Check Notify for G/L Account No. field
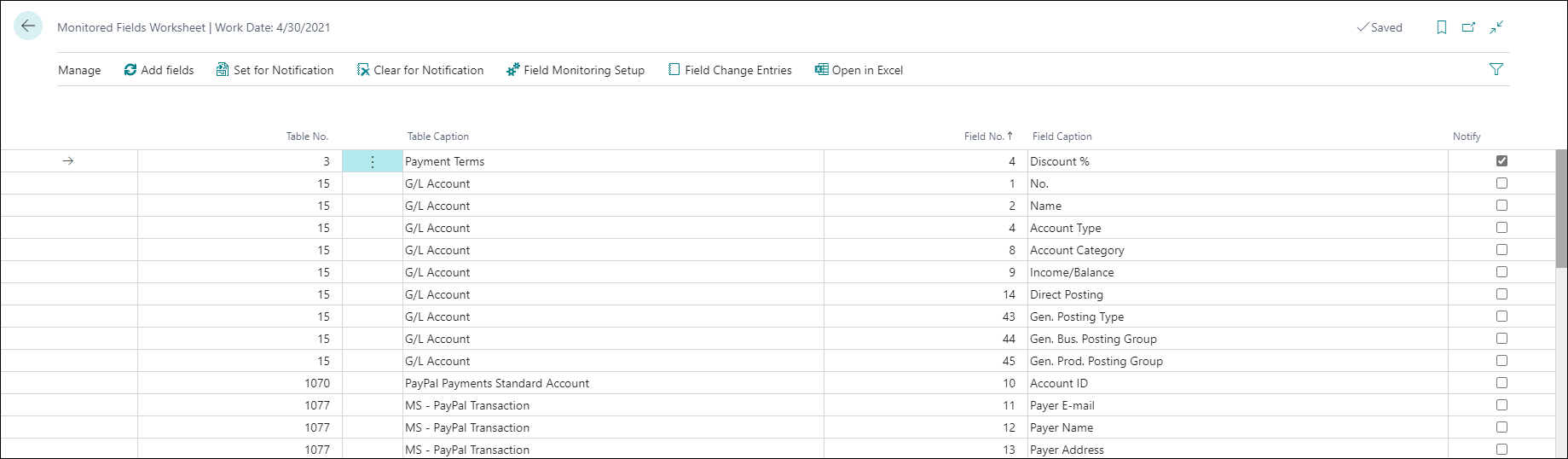This screenshot has width=1568, height=459. tap(1501, 183)
